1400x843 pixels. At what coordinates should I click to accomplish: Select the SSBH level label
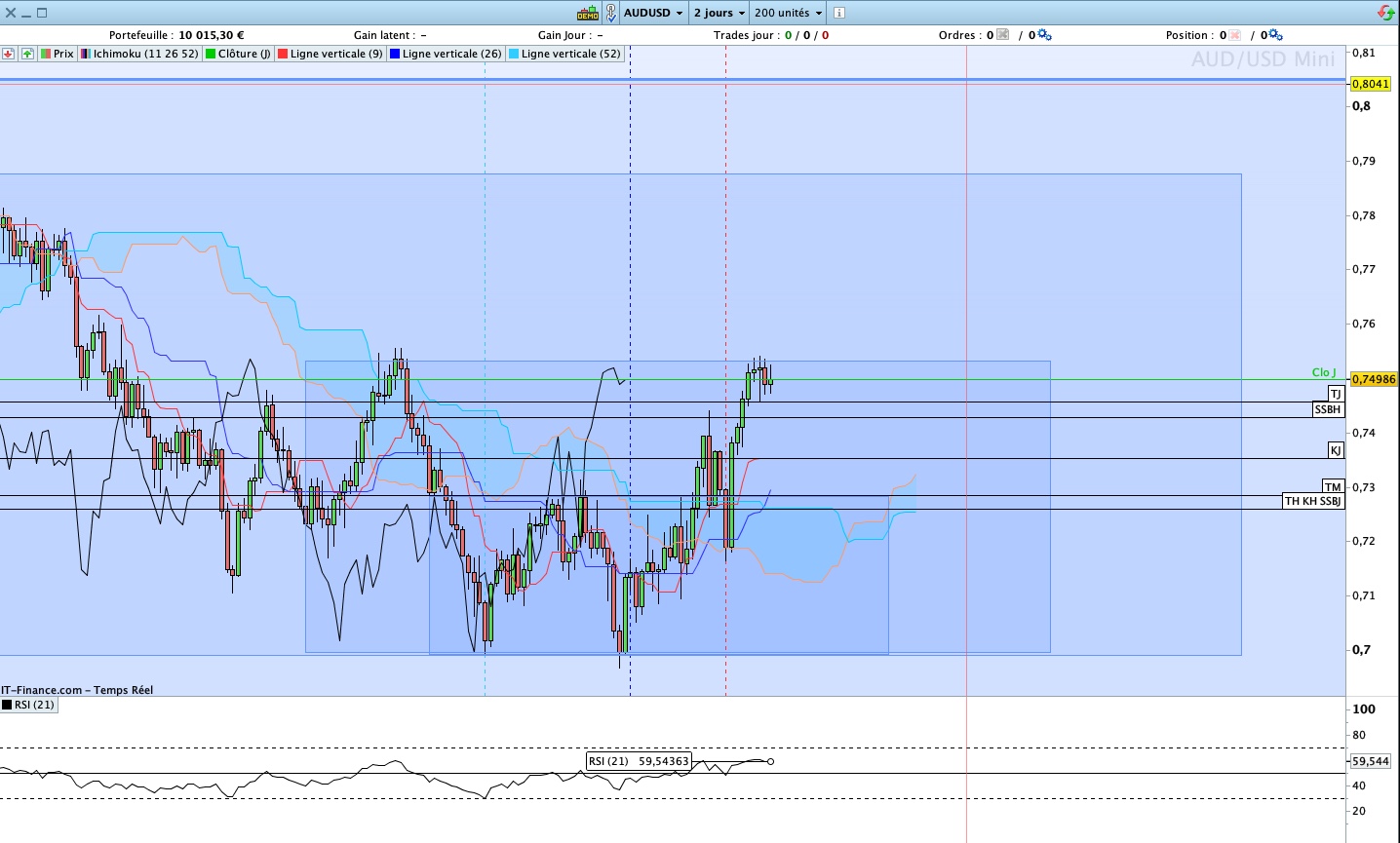point(1328,410)
